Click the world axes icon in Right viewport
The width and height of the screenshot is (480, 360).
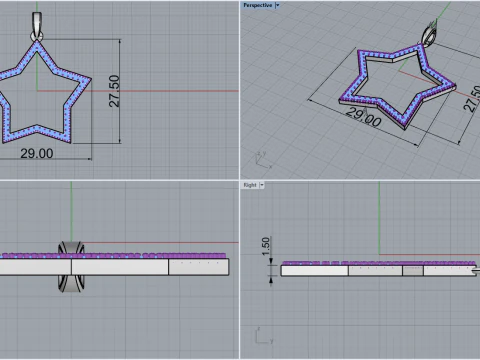click(264, 336)
